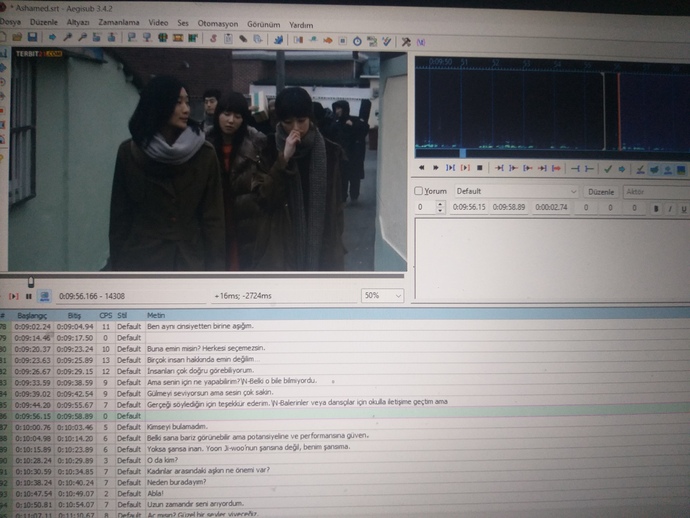Open the Video menu

(158, 22)
